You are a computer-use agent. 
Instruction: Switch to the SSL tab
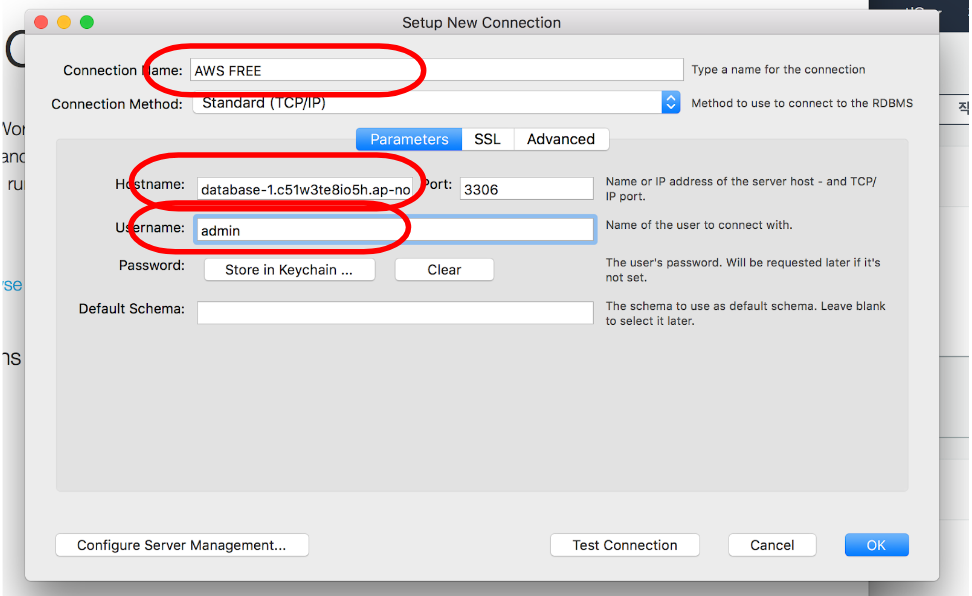pos(487,139)
